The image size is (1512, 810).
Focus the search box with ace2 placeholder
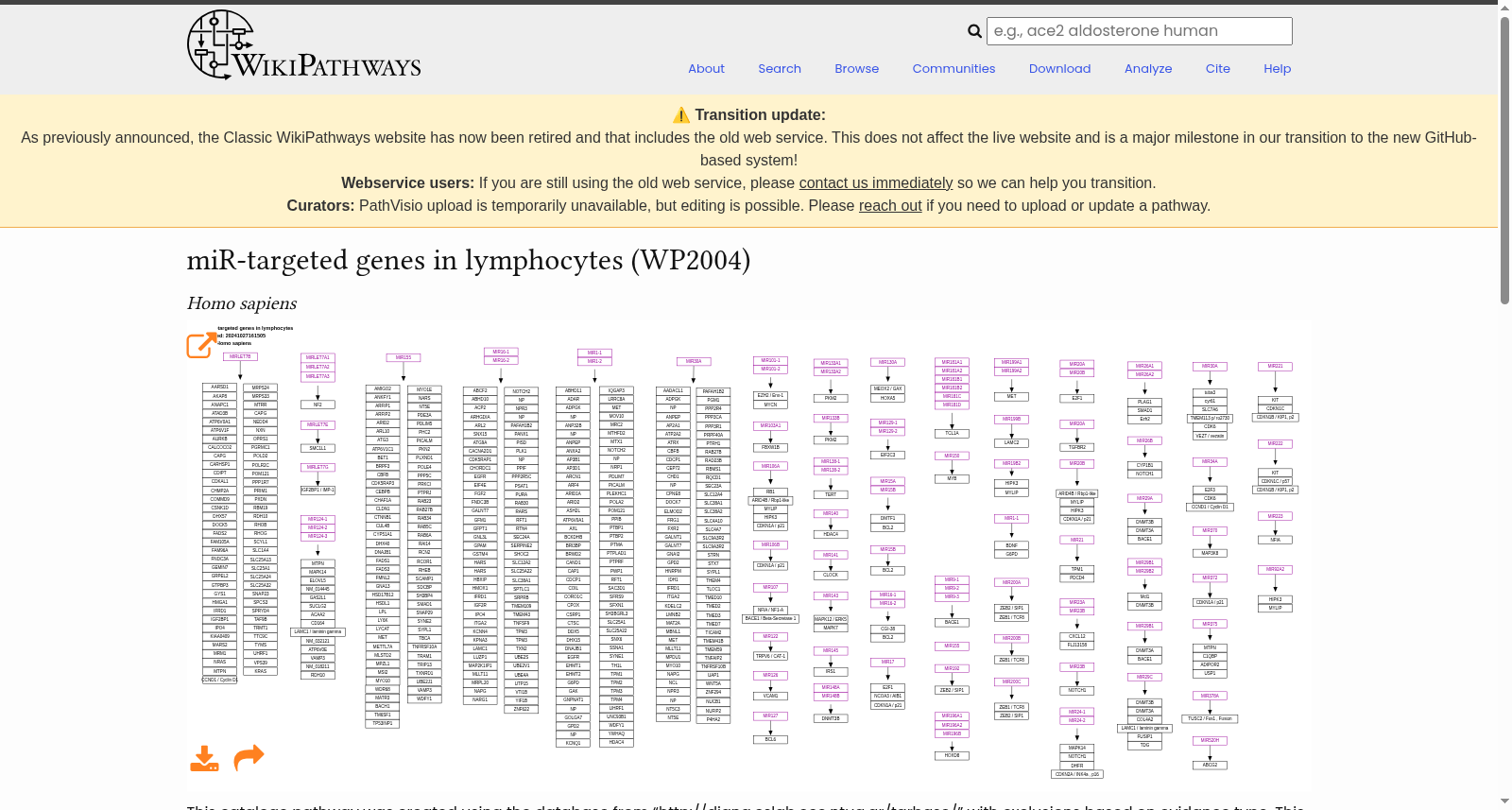coord(1140,31)
